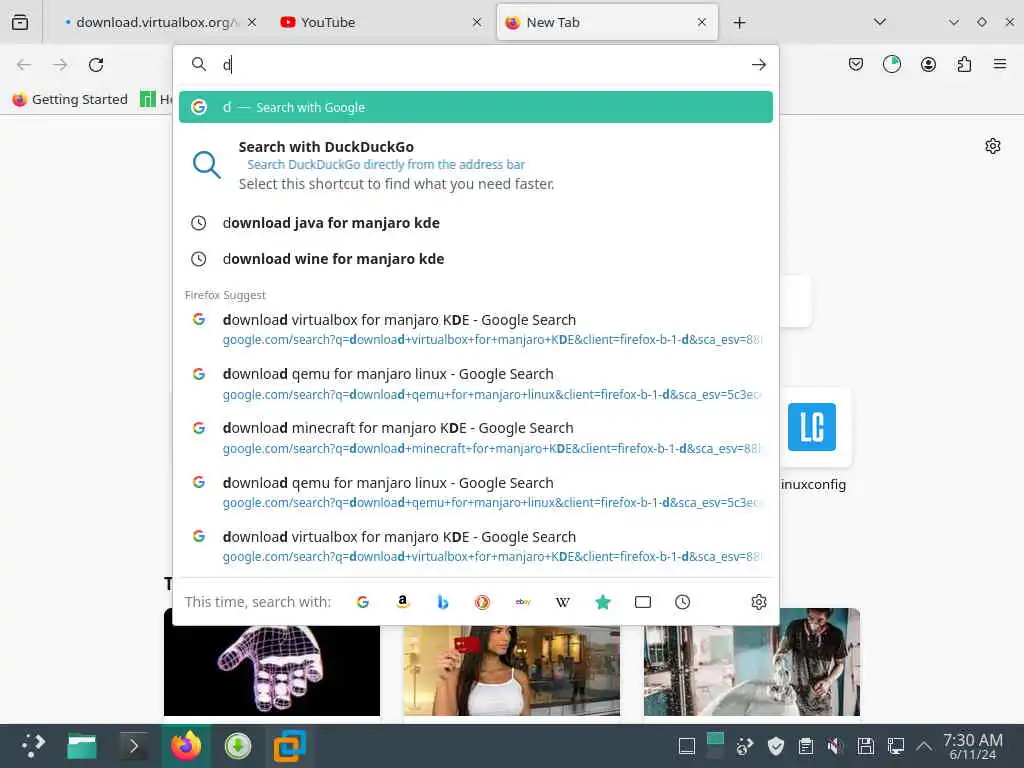Expand the hidden system tray arrow

924,746
